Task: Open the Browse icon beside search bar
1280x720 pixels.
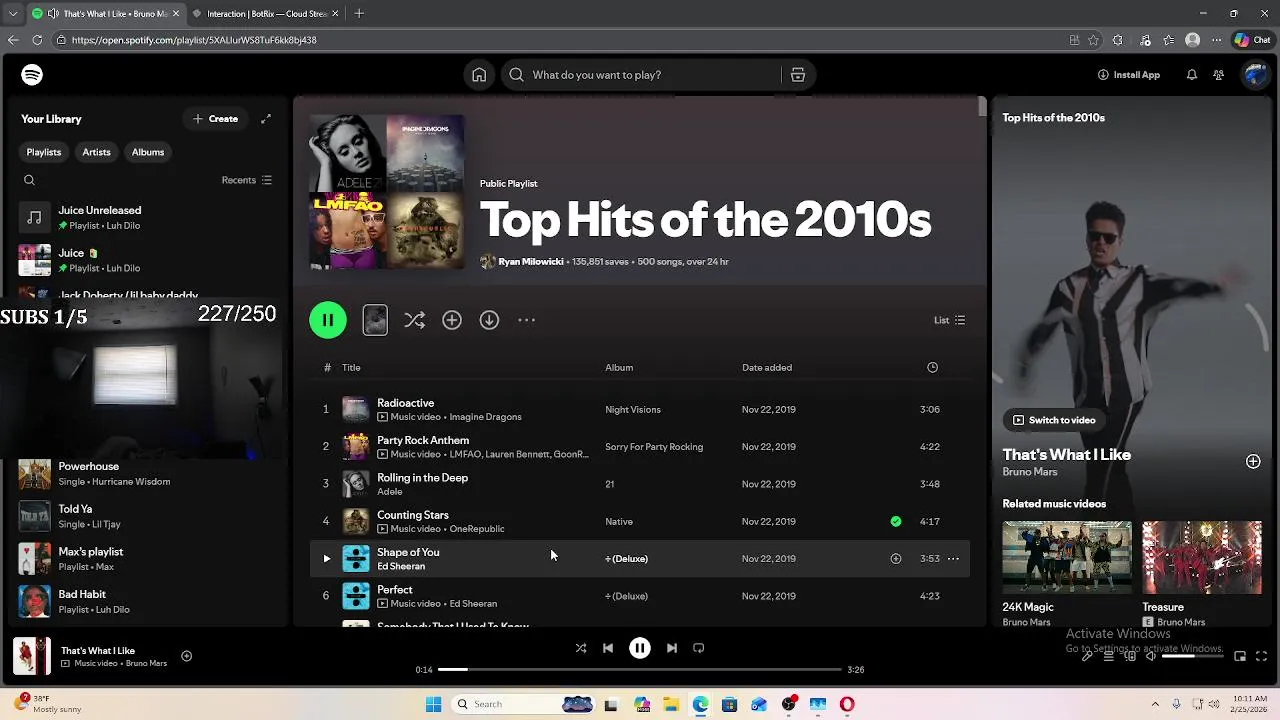Action: tap(798, 75)
